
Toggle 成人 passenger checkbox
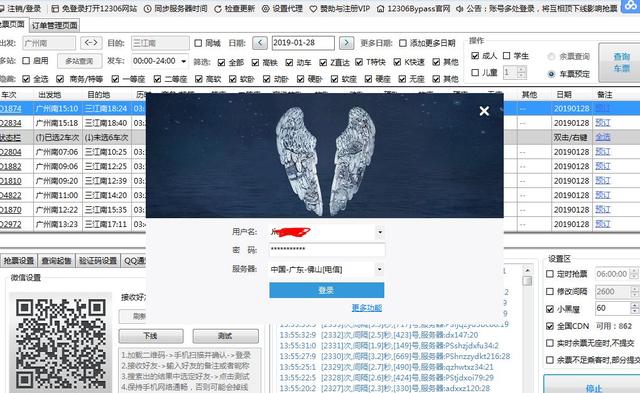point(475,56)
